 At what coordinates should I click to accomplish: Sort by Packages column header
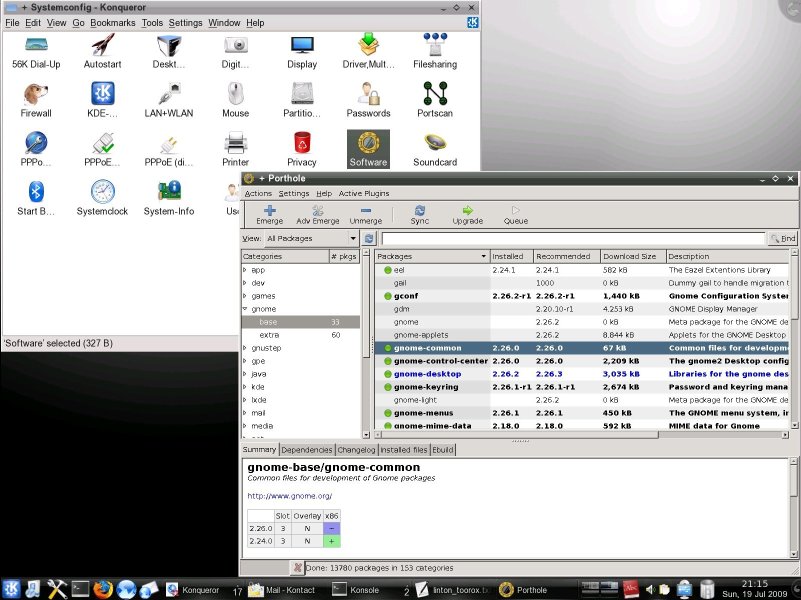pyautogui.click(x=432, y=256)
